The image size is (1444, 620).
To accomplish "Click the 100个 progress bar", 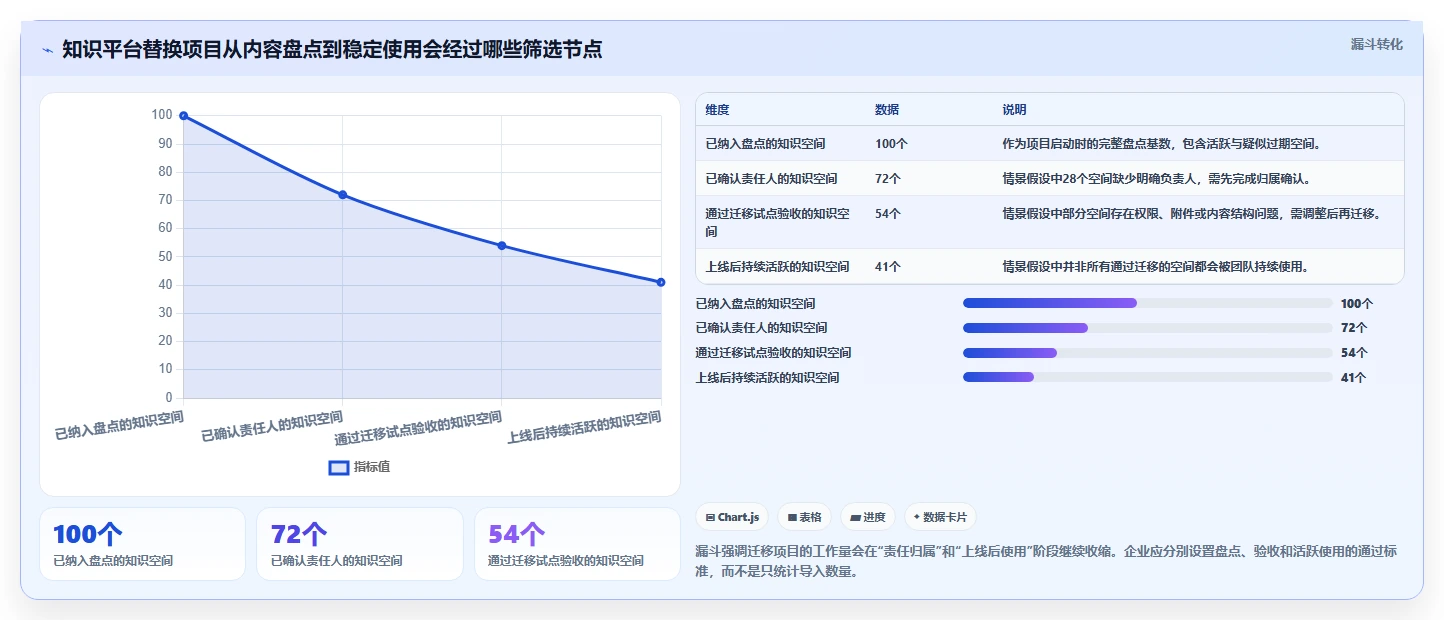I will point(1147,303).
